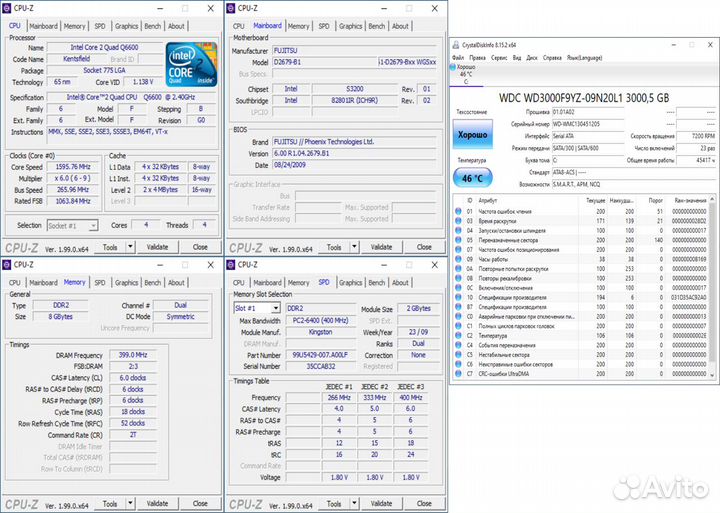Click status circle for Полных циклов парковок головок
This screenshot has height=513, width=720.
tap(458, 326)
